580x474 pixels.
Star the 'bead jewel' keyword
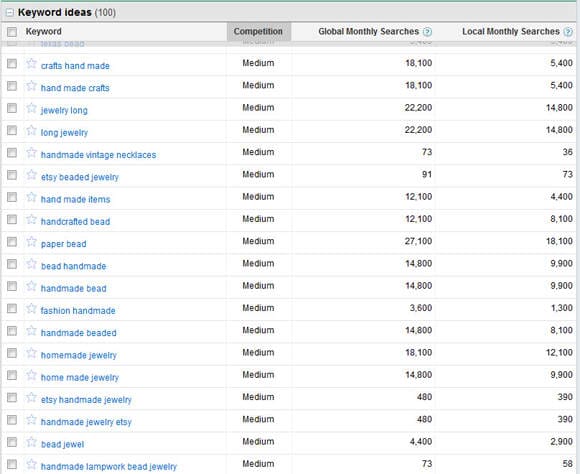(31, 442)
